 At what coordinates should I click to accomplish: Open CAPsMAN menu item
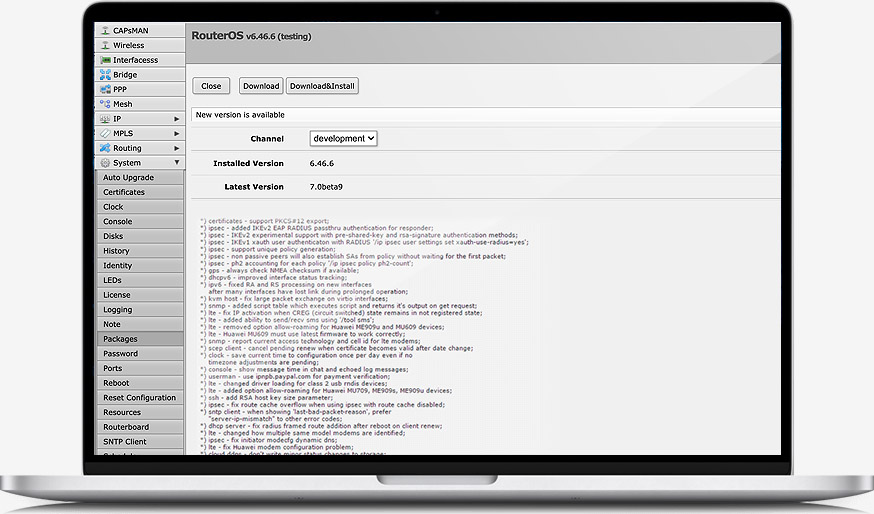click(x=140, y=31)
